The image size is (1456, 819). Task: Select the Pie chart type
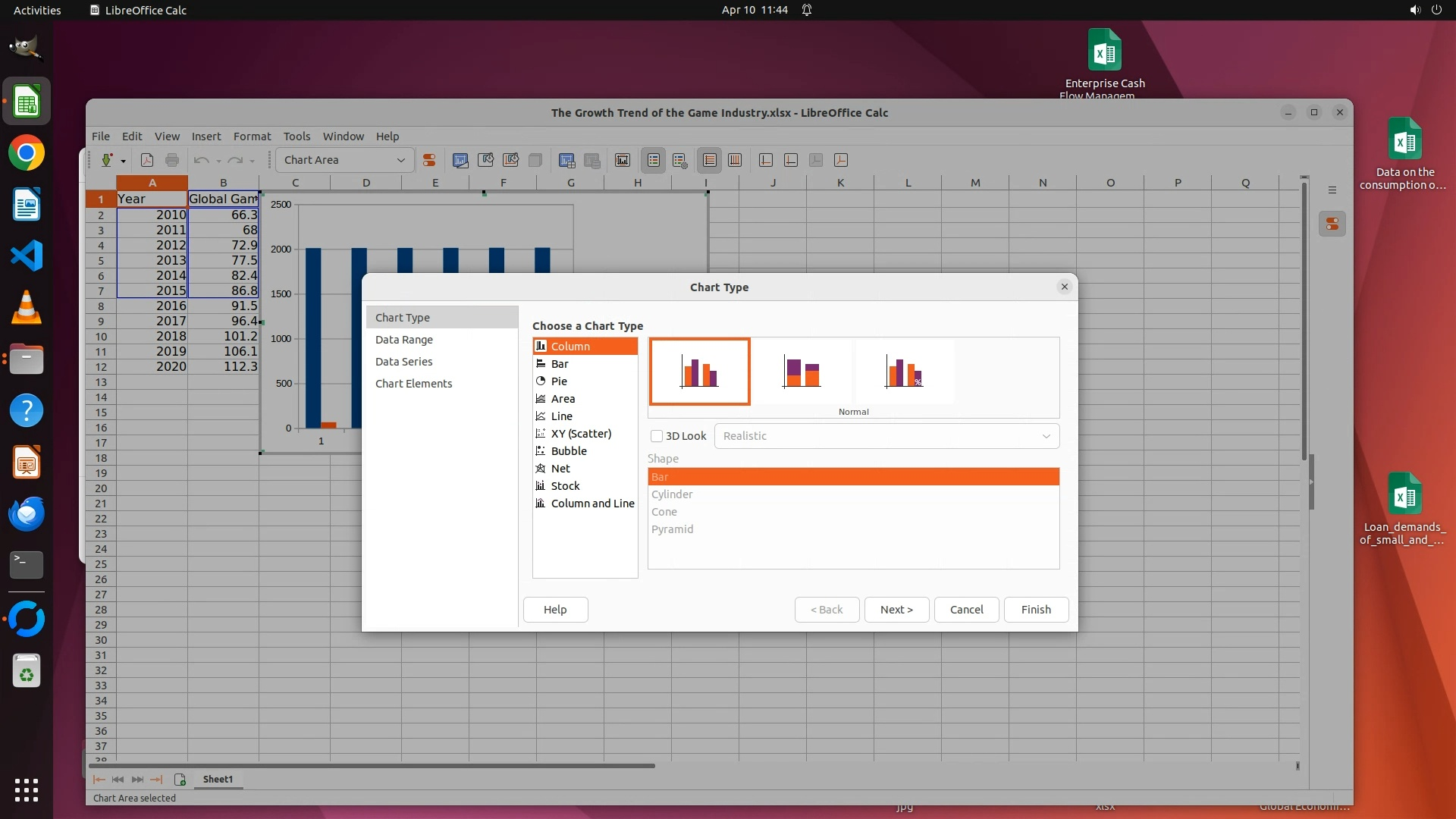click(559, 381)
